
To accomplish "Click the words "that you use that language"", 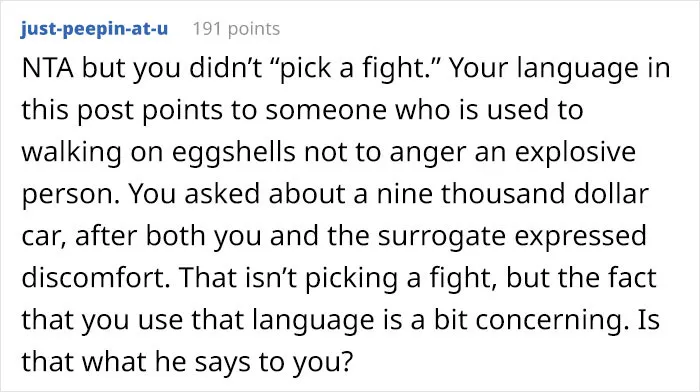I will click(x=198, y=320).
